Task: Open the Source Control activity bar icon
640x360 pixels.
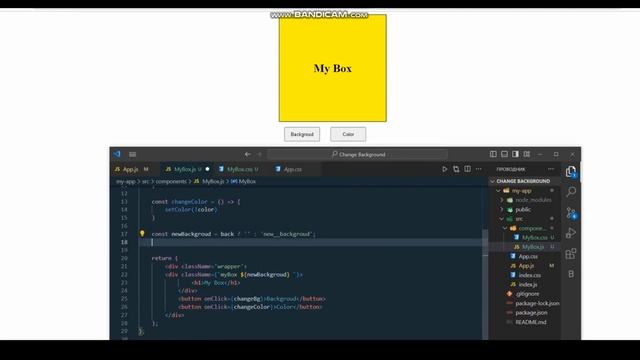Action: pos(571,213)
